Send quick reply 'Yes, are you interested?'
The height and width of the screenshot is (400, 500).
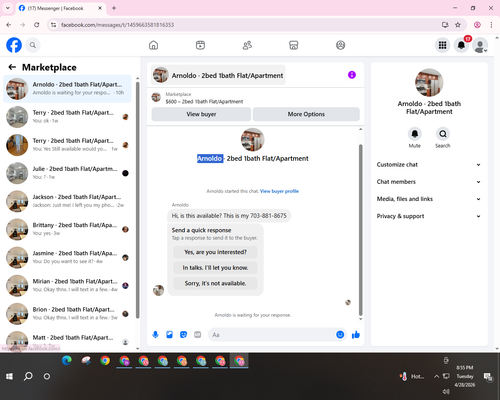click(x=215, y=252)
